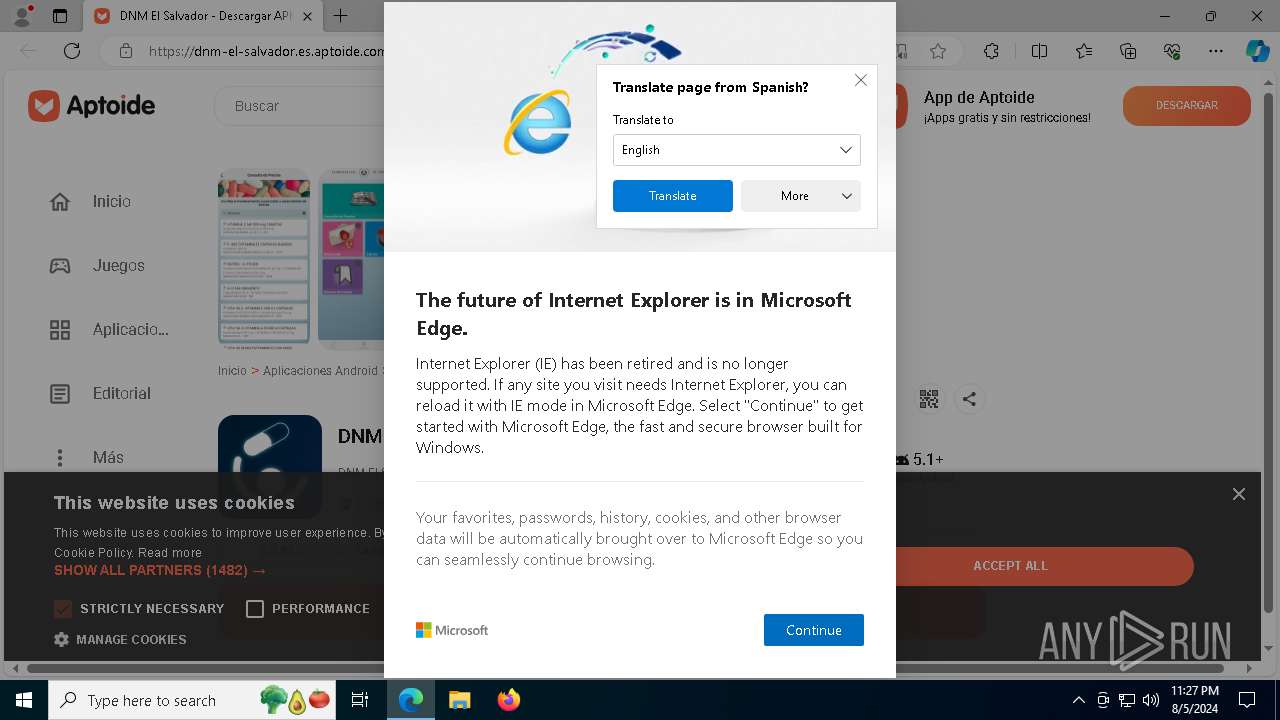This screenshot has height=720, width=1280.
Task: Click Read more in cookie banner
Action: [170, 552]
